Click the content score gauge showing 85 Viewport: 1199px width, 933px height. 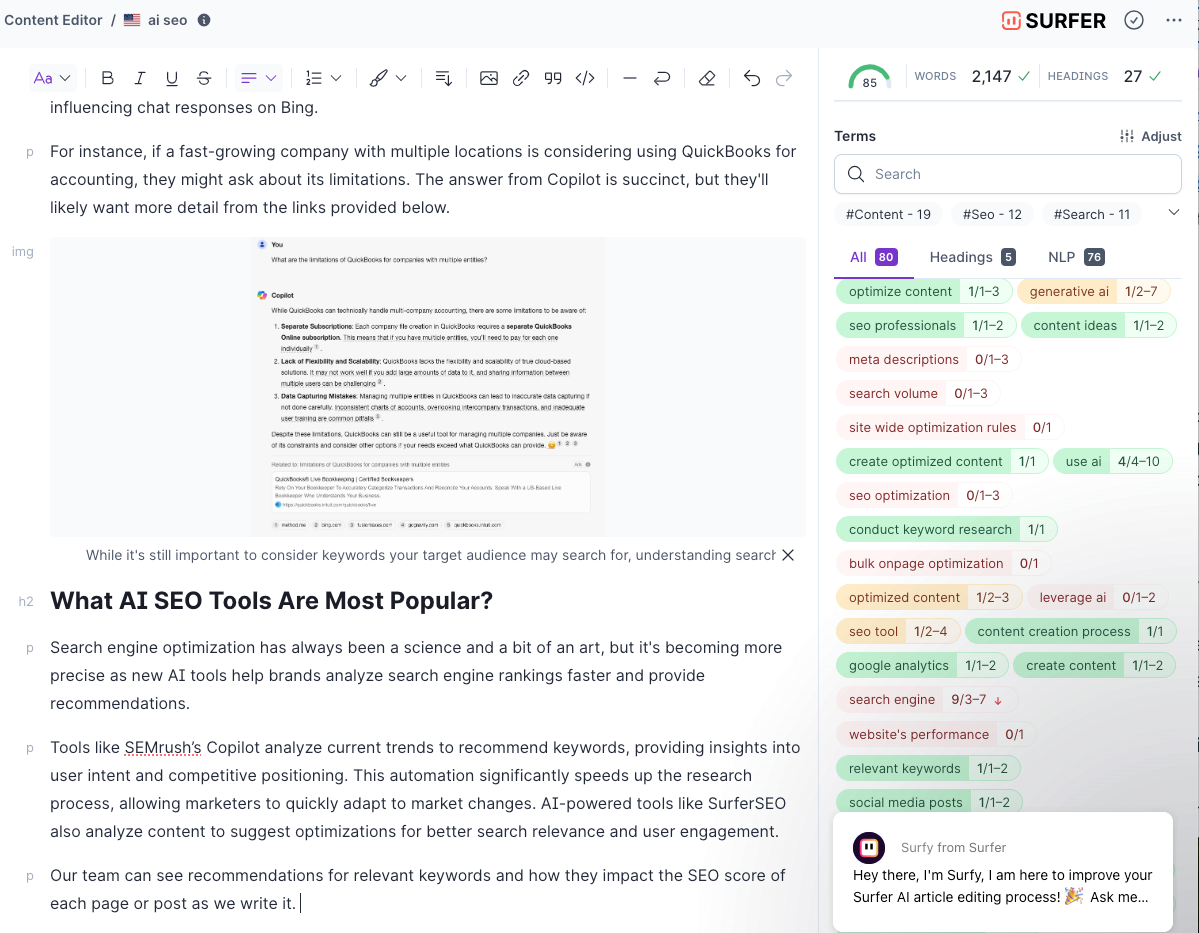(x=869, y=77)
